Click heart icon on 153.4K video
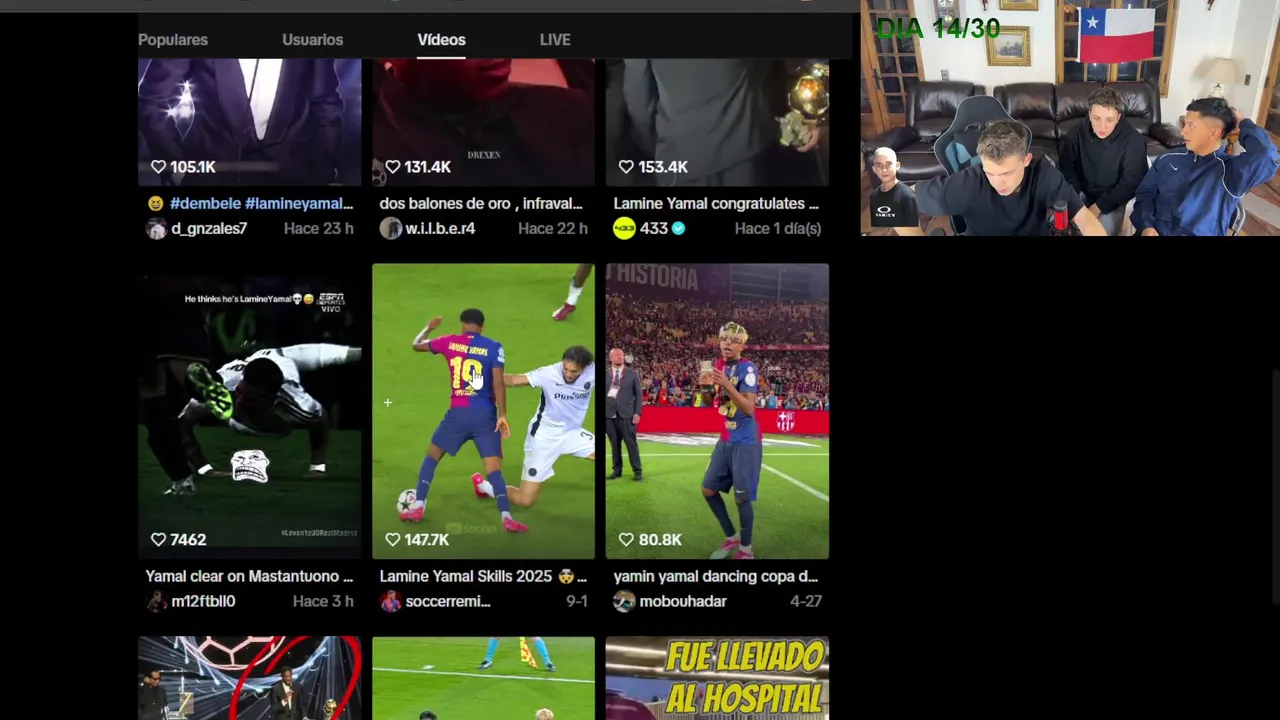 [x=626, y=167]
